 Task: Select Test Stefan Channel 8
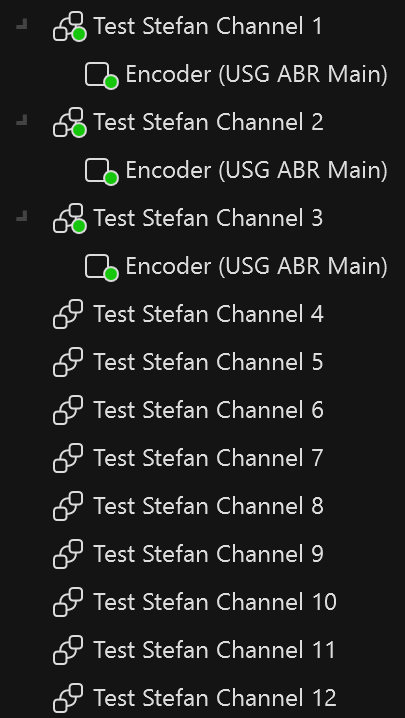point(208,506)
